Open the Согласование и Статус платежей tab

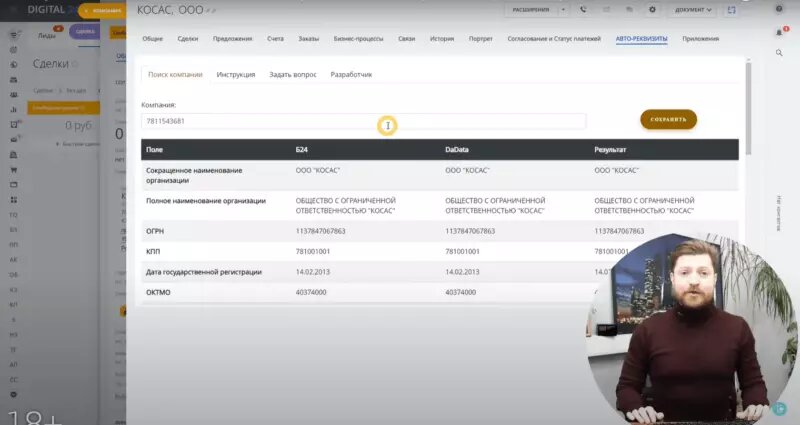click(554, 39)
